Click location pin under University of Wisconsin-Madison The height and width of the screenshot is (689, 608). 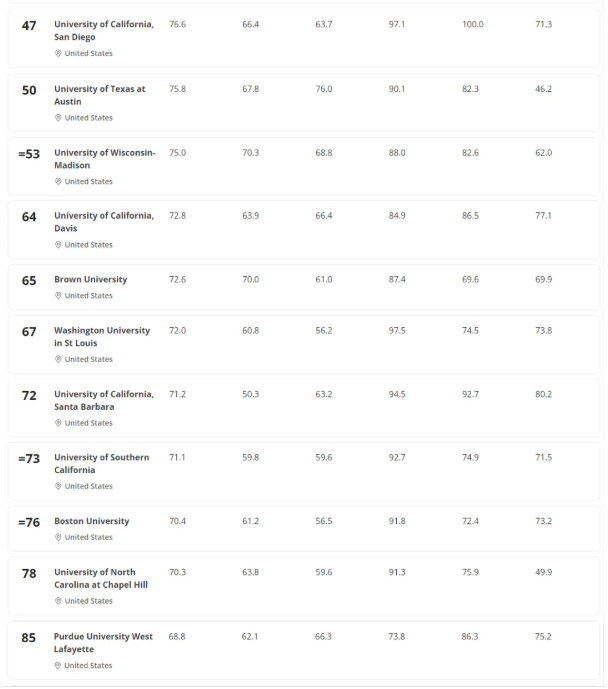pos(58,182)
